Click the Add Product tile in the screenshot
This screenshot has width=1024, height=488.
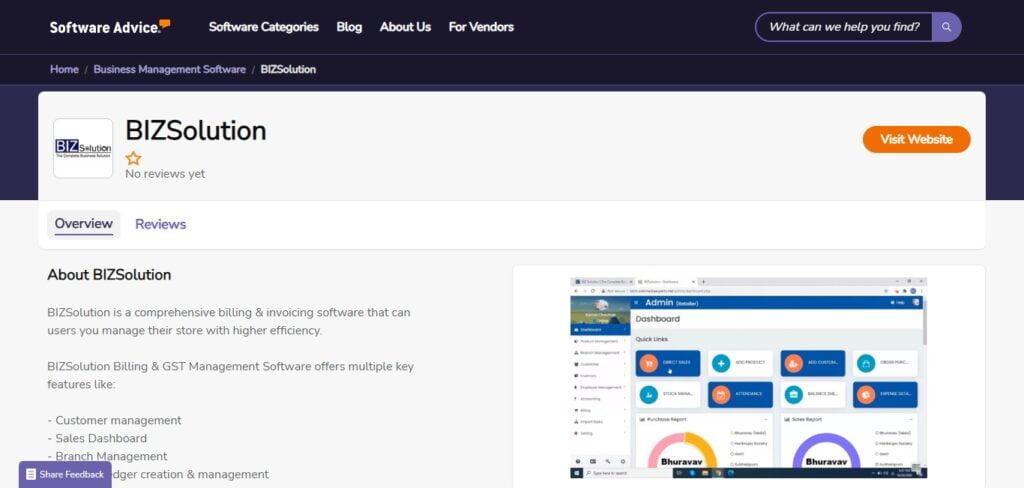pyautogui.click(x=740, y=363)
